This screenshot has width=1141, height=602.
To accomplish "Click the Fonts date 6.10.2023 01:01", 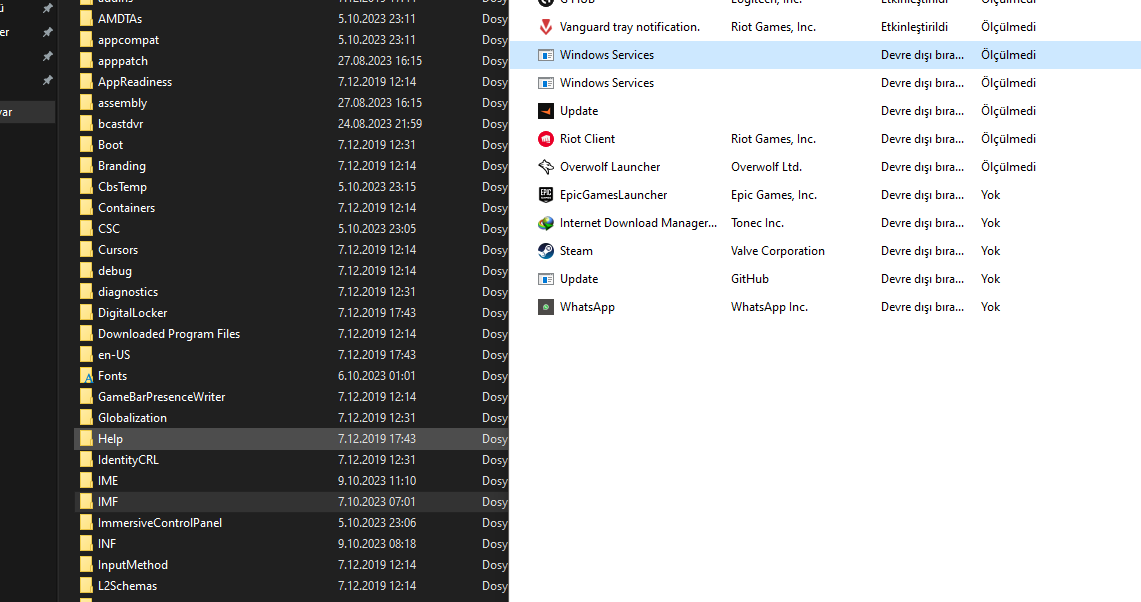I will (376, 376).
